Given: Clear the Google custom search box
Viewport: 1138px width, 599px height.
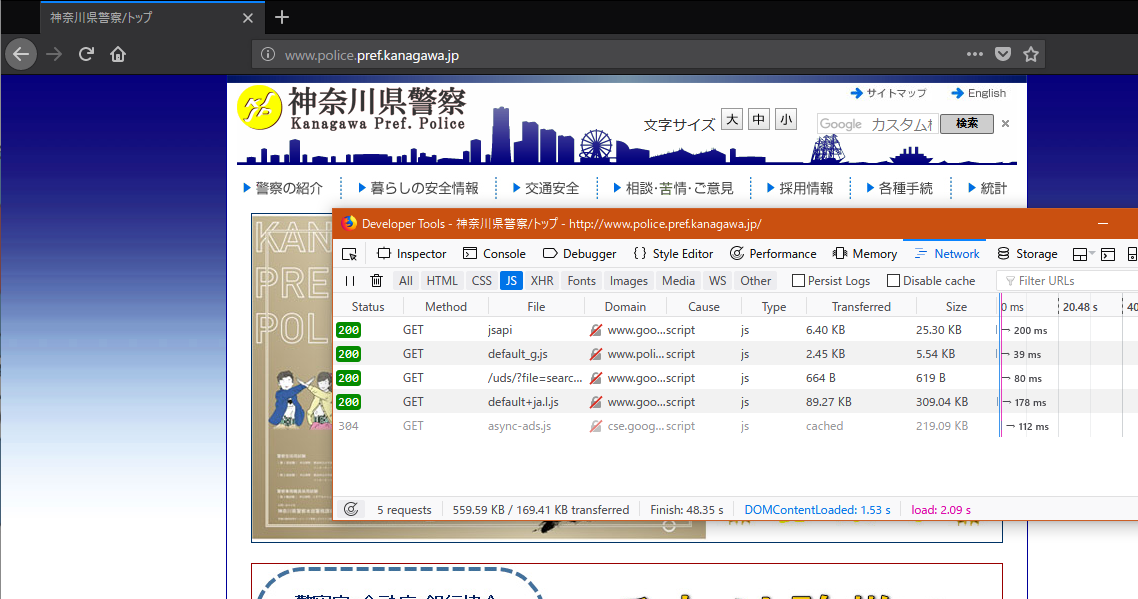Looking at the screenshot, I should click(1005, 123).
